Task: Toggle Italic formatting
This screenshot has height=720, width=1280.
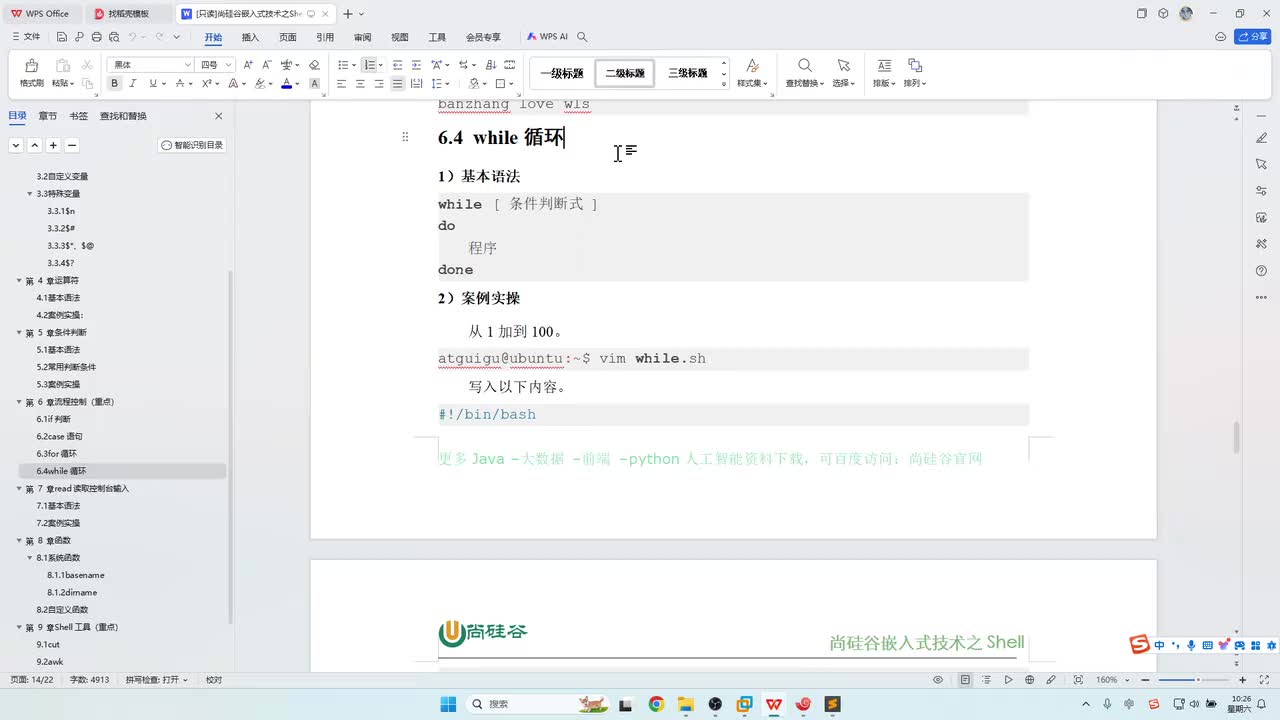Action: [133, 84]
